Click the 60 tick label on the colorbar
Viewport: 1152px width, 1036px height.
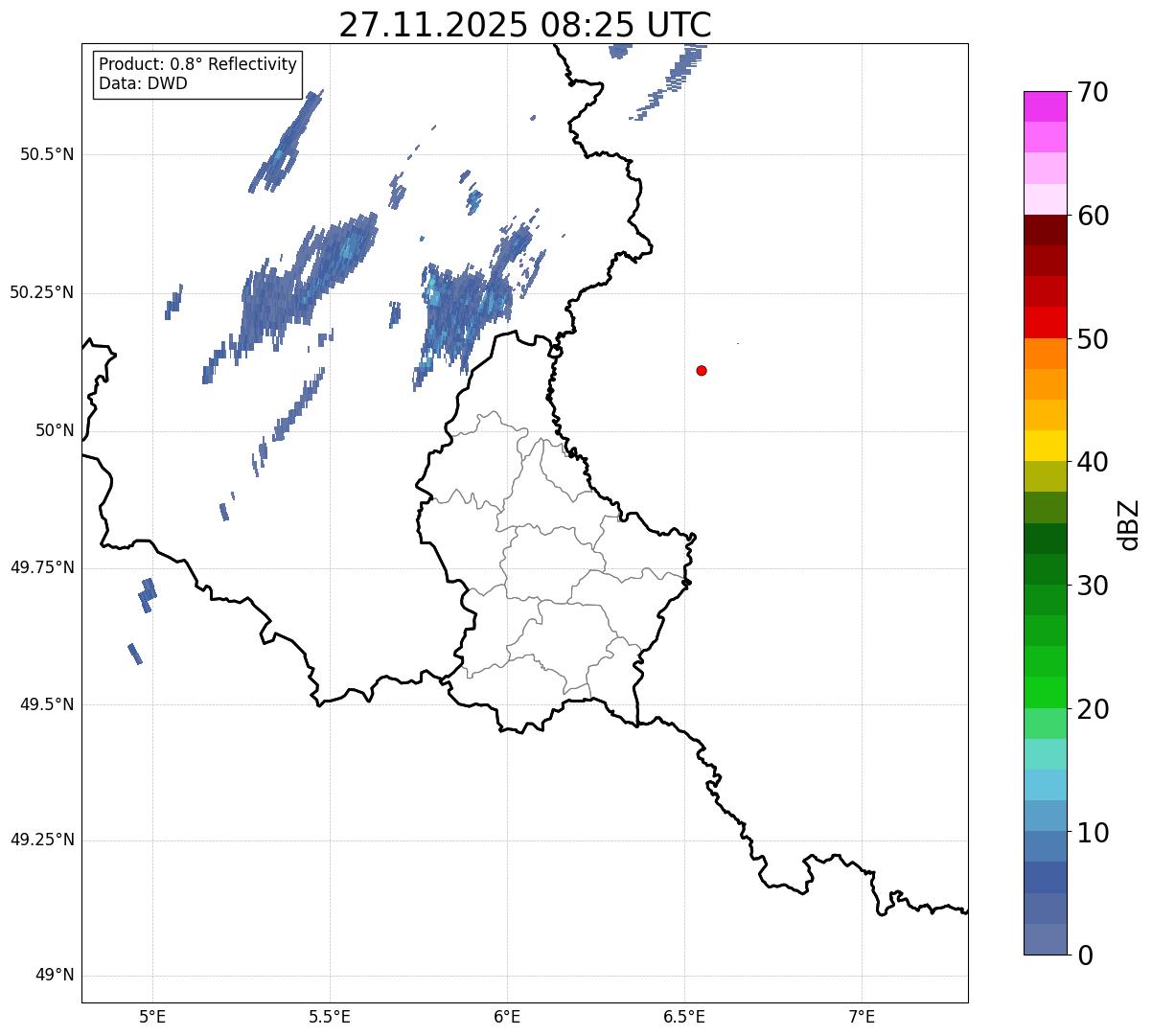pyautogui.click(x=1093, y=217)
